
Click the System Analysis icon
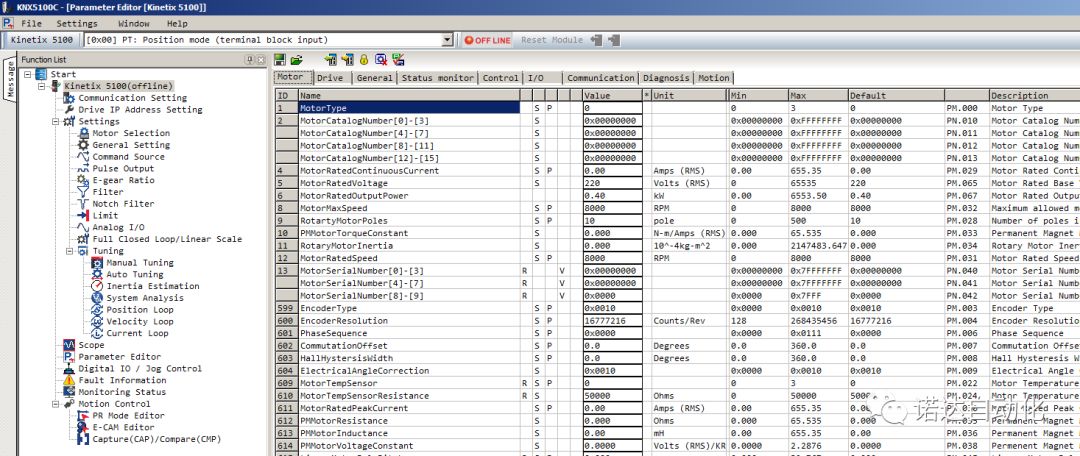[x=96, y=298]
